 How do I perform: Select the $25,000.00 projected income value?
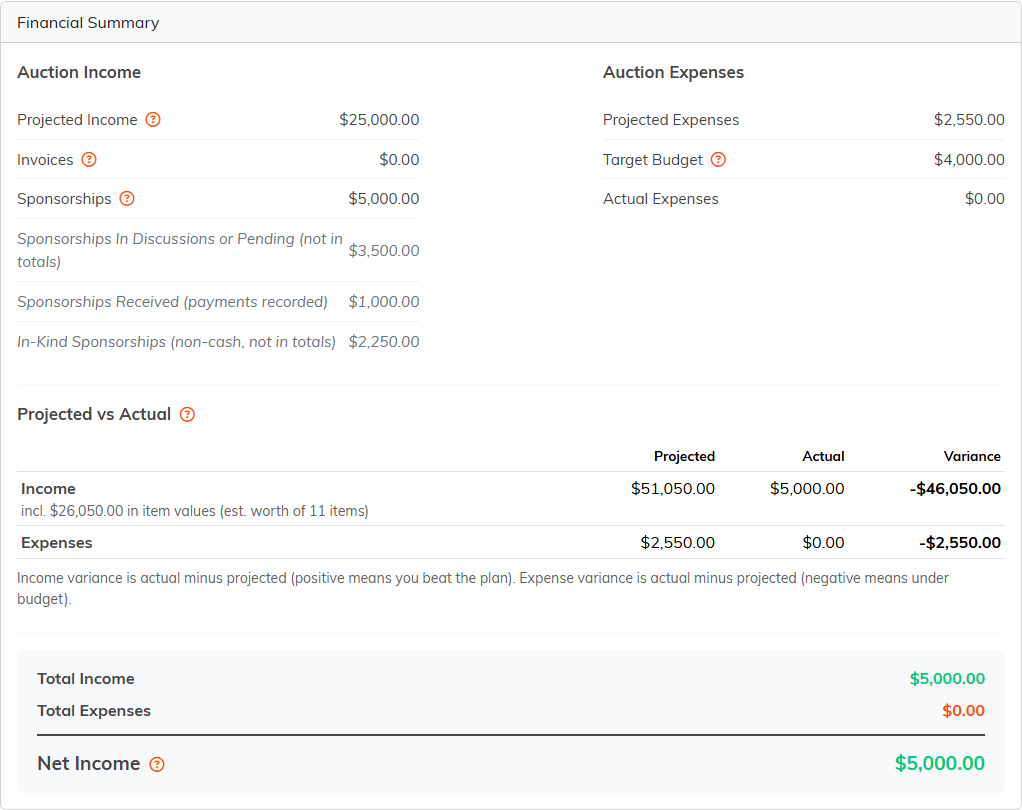(379, 120)
